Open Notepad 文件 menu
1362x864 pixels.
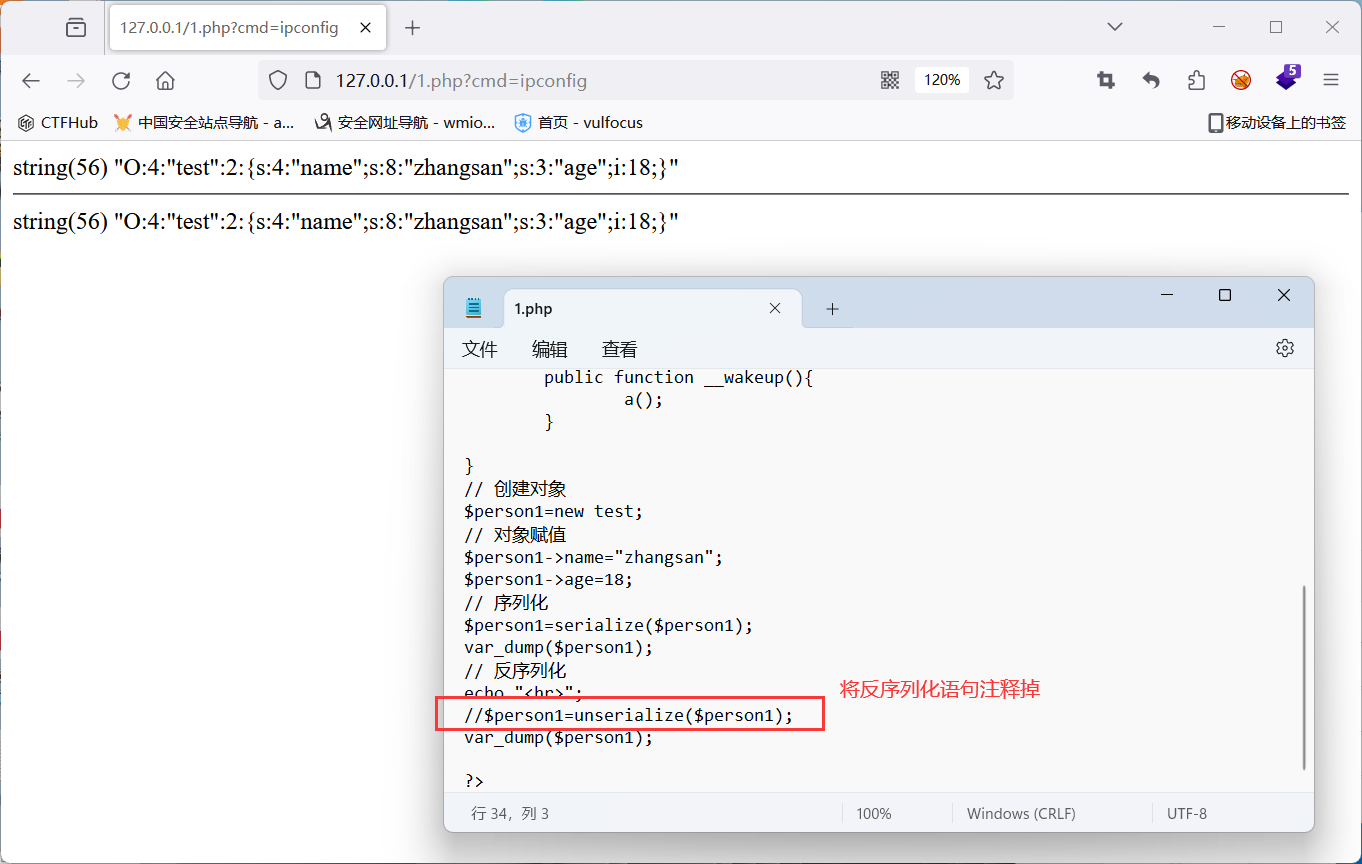[x=480, y=349]
